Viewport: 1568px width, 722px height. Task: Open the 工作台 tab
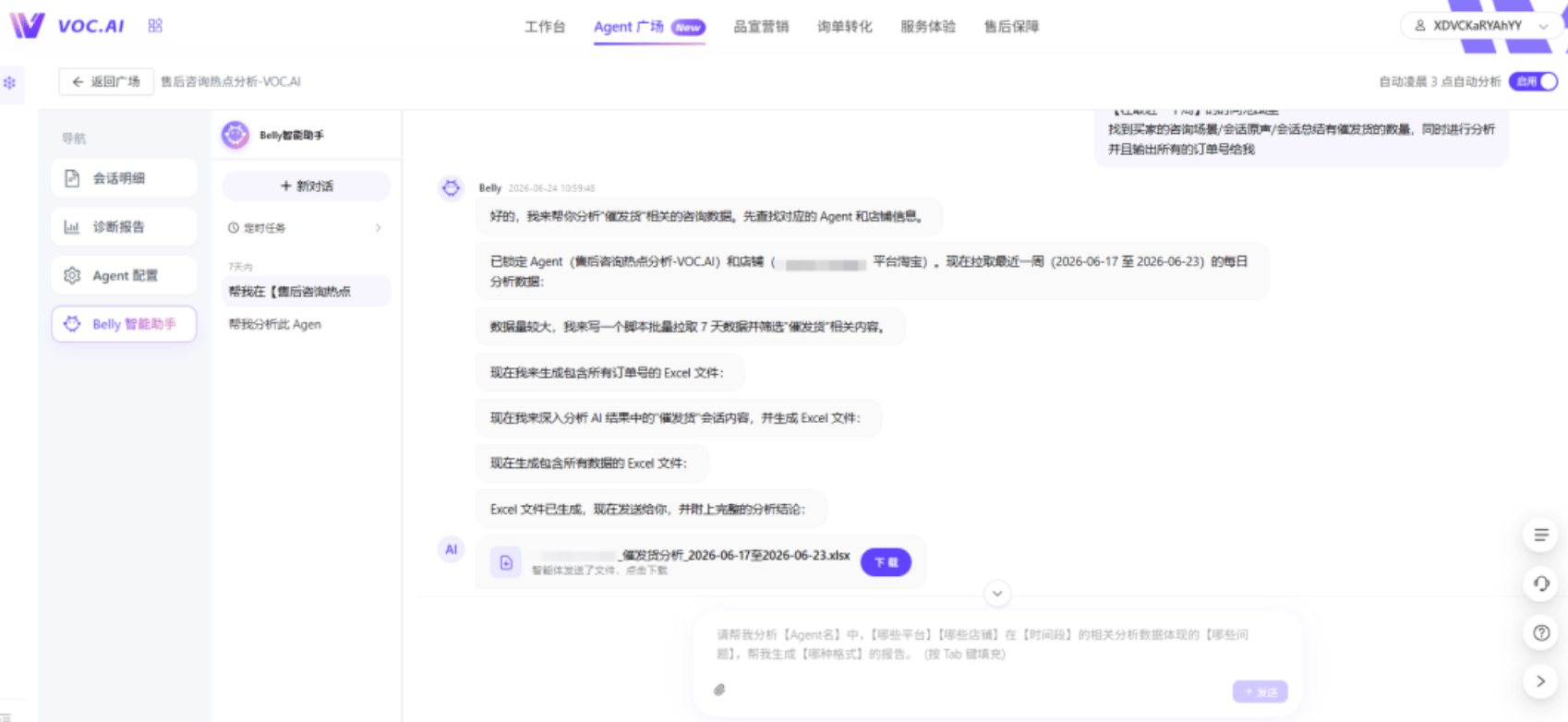point(545,27)
